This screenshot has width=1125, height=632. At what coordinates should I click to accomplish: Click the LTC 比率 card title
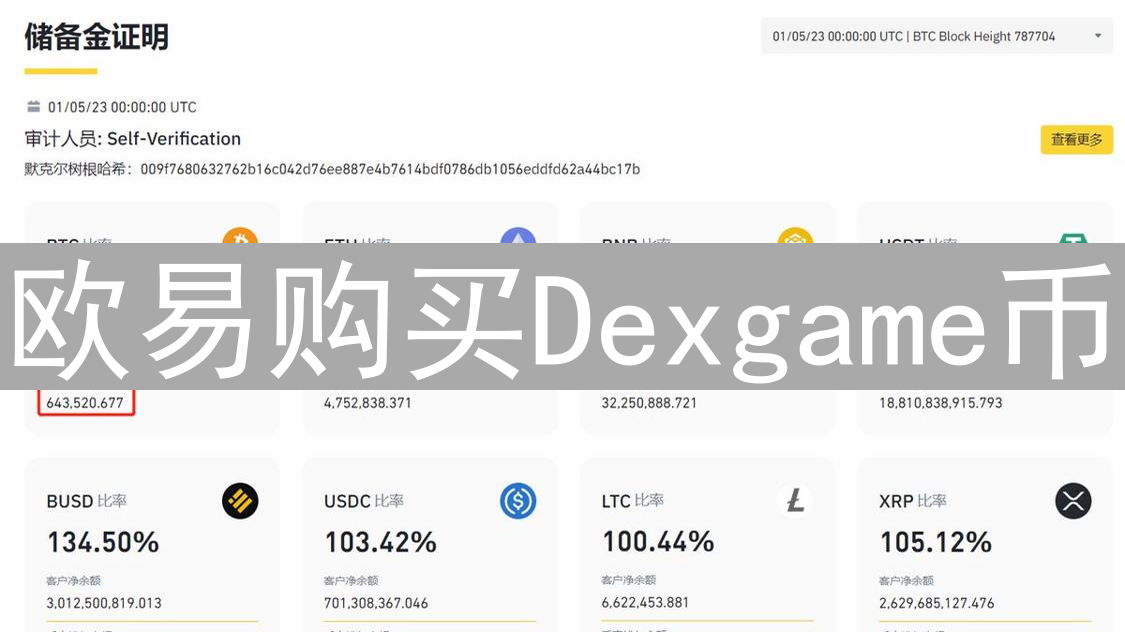pyautogui.click(x=633, y=500)
